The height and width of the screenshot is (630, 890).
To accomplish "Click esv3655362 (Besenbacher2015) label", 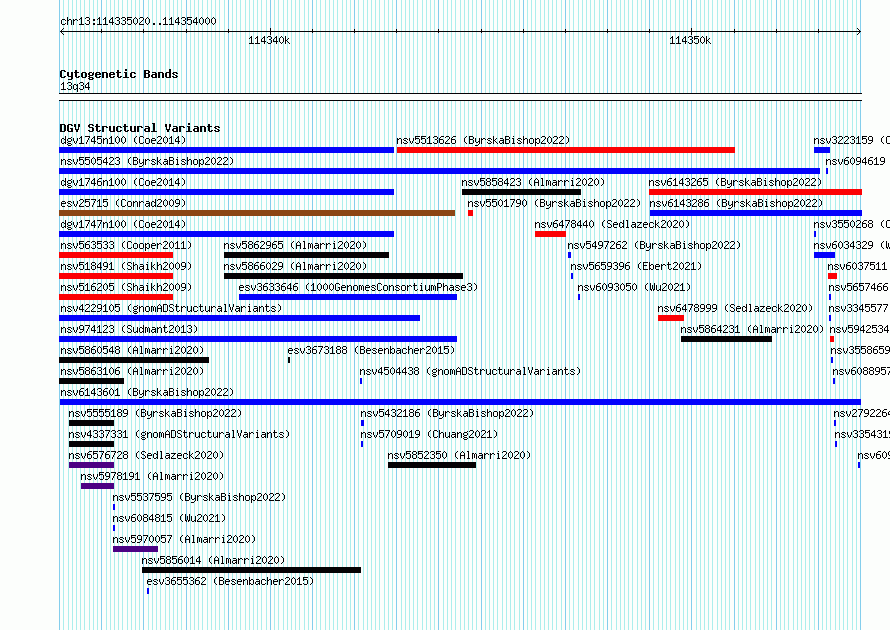I will click(230, 581).
